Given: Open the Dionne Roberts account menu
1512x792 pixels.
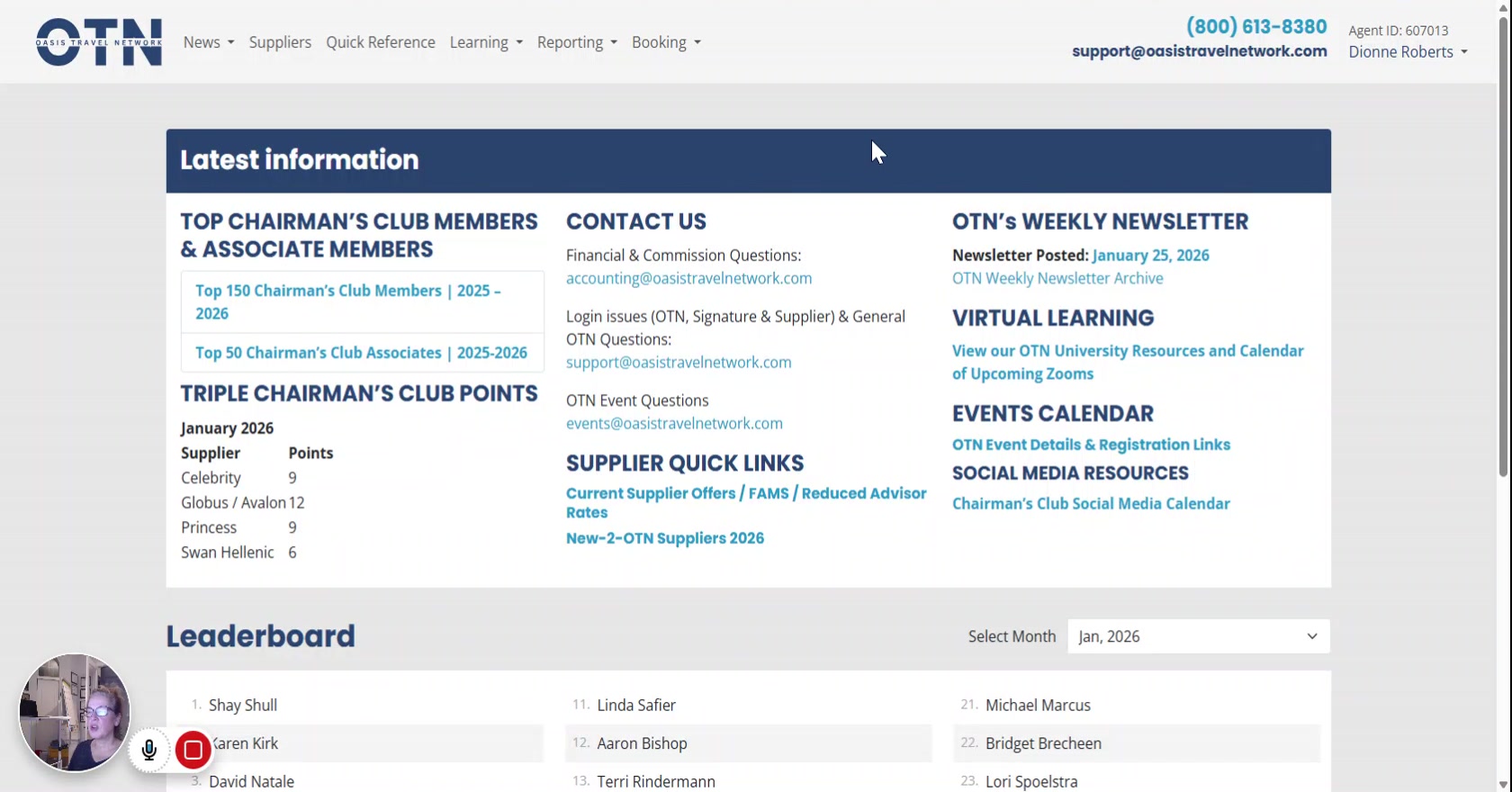Looking at the screenshot, I should pyautogui.click(x=1408, y=52).
